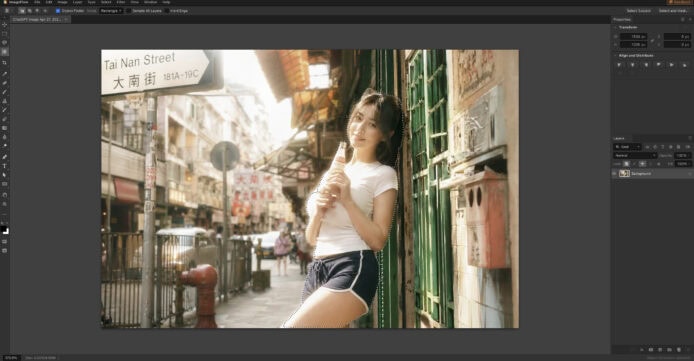Click the Select Subject button
This screenshot has height=361, width=694.
638,11
